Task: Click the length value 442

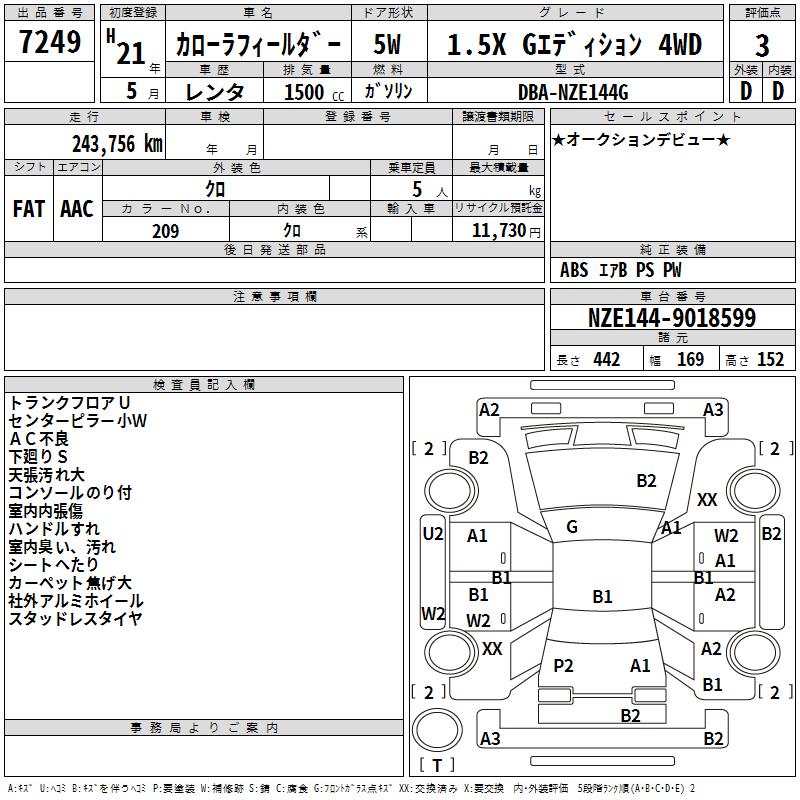Action: pyautogui.click(x=606, y=360)
